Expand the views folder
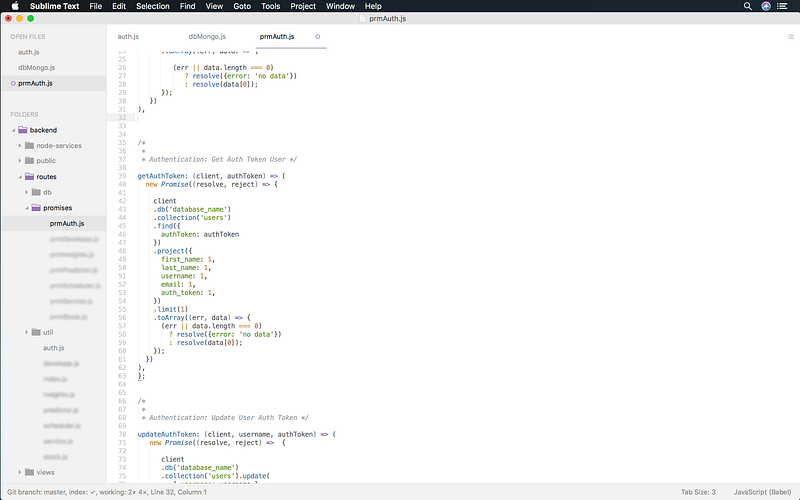Image resolution: width=800 pixels, height=500 pixels. click(x=20, y=472)
